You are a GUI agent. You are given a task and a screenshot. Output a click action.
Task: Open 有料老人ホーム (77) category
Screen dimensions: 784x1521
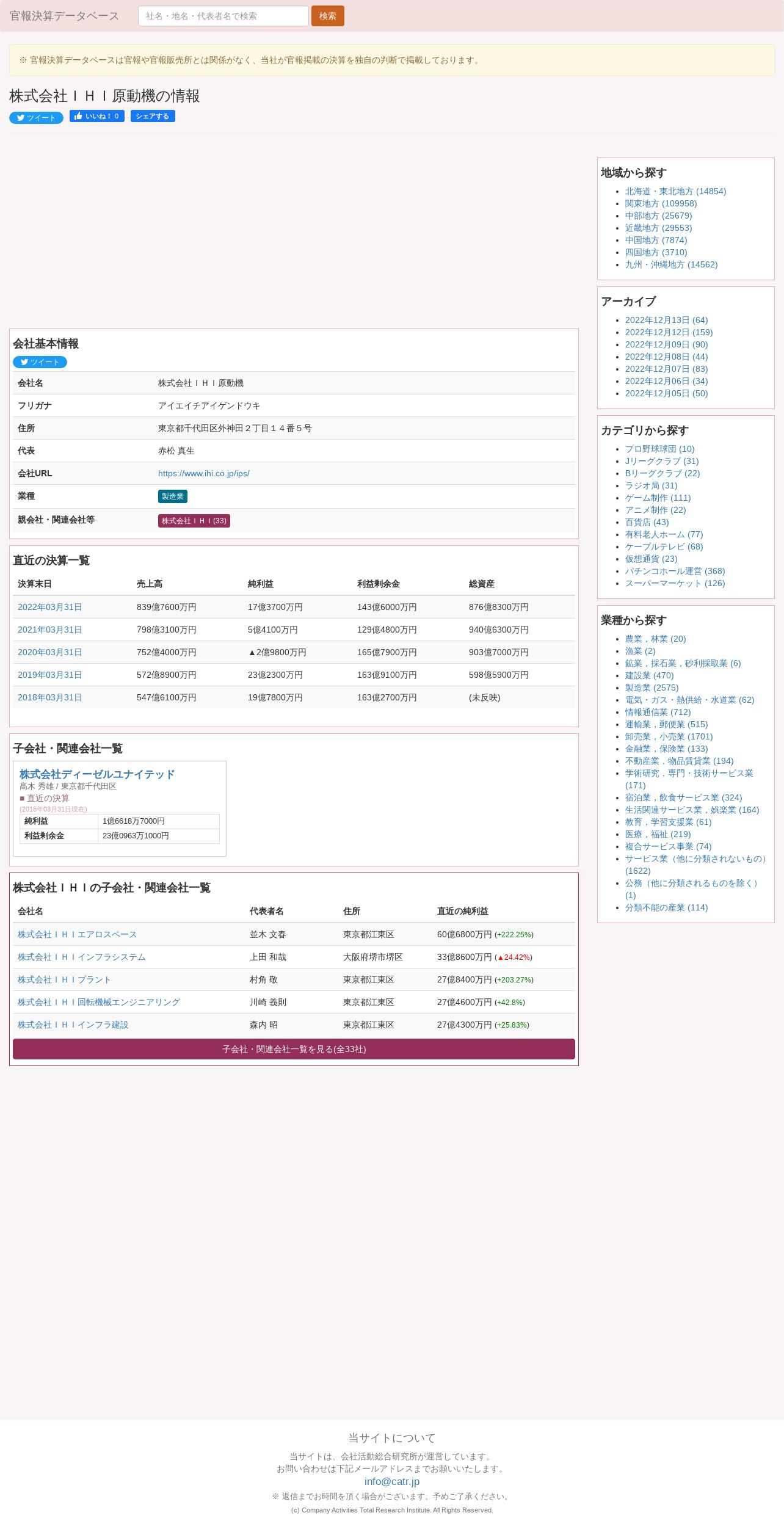tap(664, 534)
